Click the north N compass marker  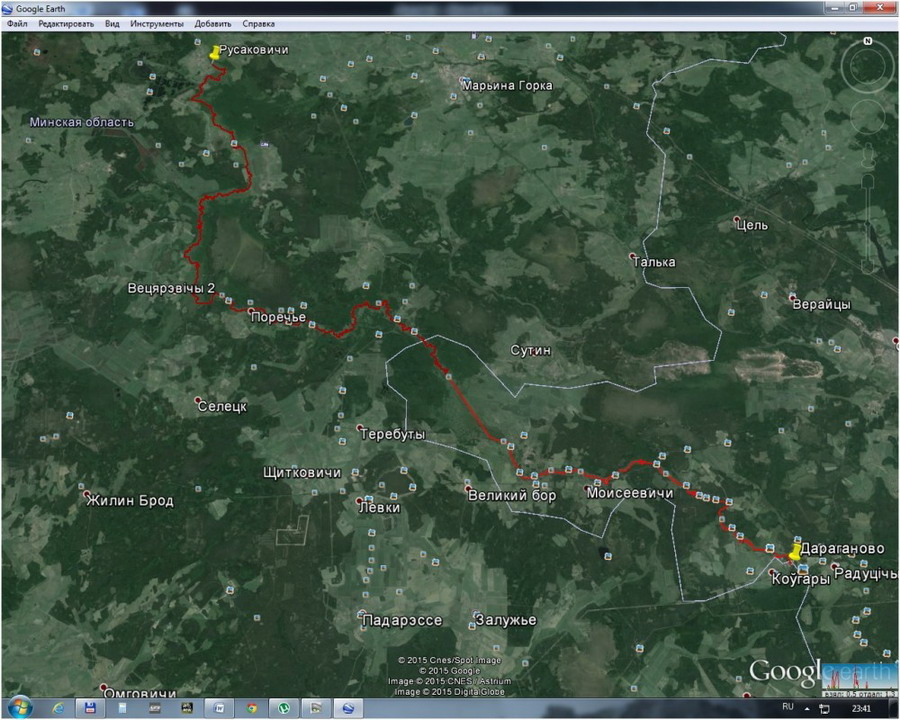[x=869, y=42]
